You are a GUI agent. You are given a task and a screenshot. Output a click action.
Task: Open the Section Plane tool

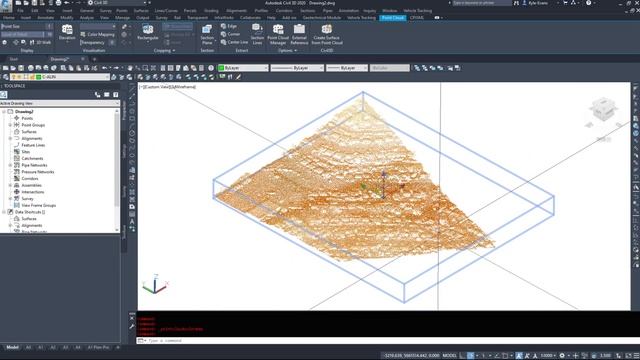[x=207, y=34]
